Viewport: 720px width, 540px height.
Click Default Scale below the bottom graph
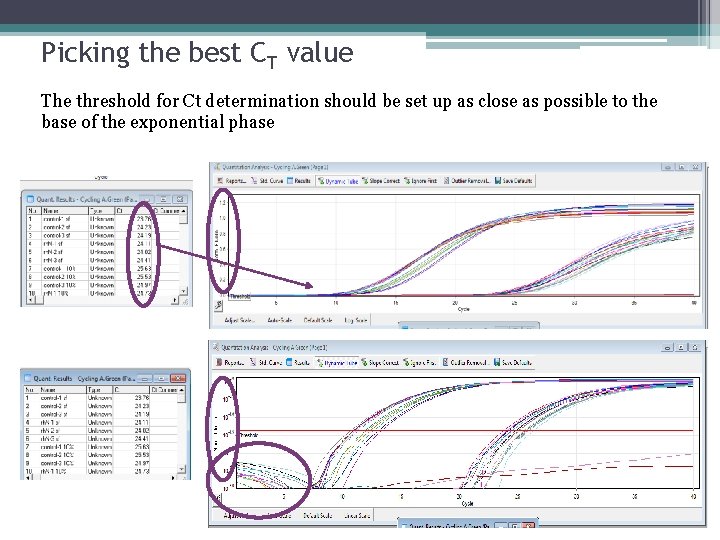318,515
